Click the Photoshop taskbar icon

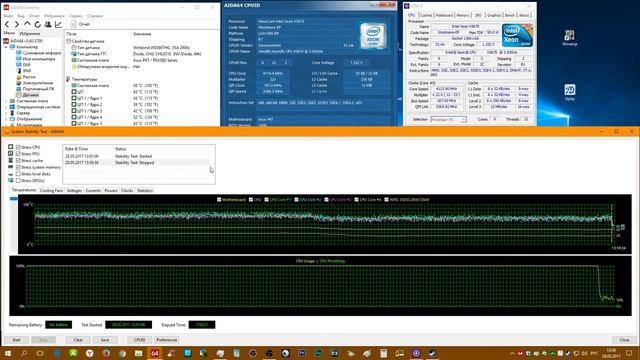point(302,353)
